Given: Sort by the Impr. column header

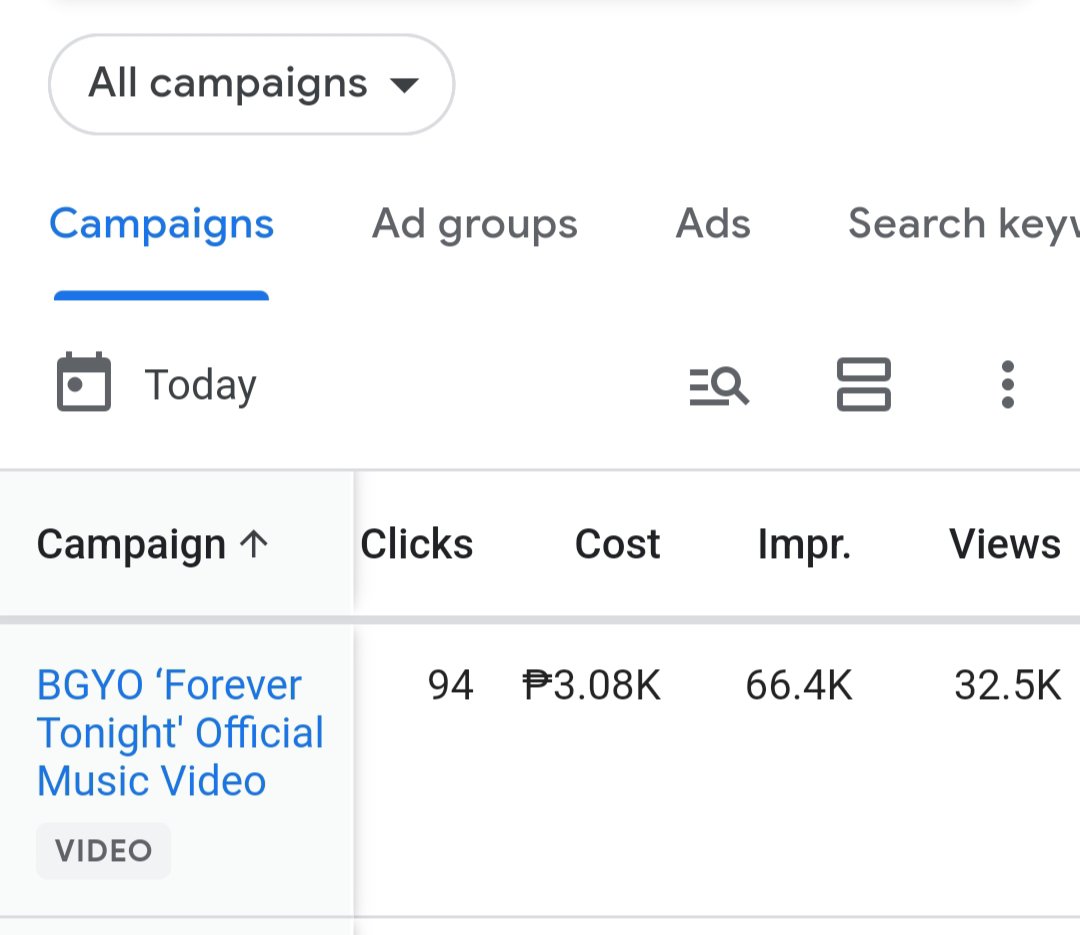Looking at the screenshot, I should tap(804, 544).
